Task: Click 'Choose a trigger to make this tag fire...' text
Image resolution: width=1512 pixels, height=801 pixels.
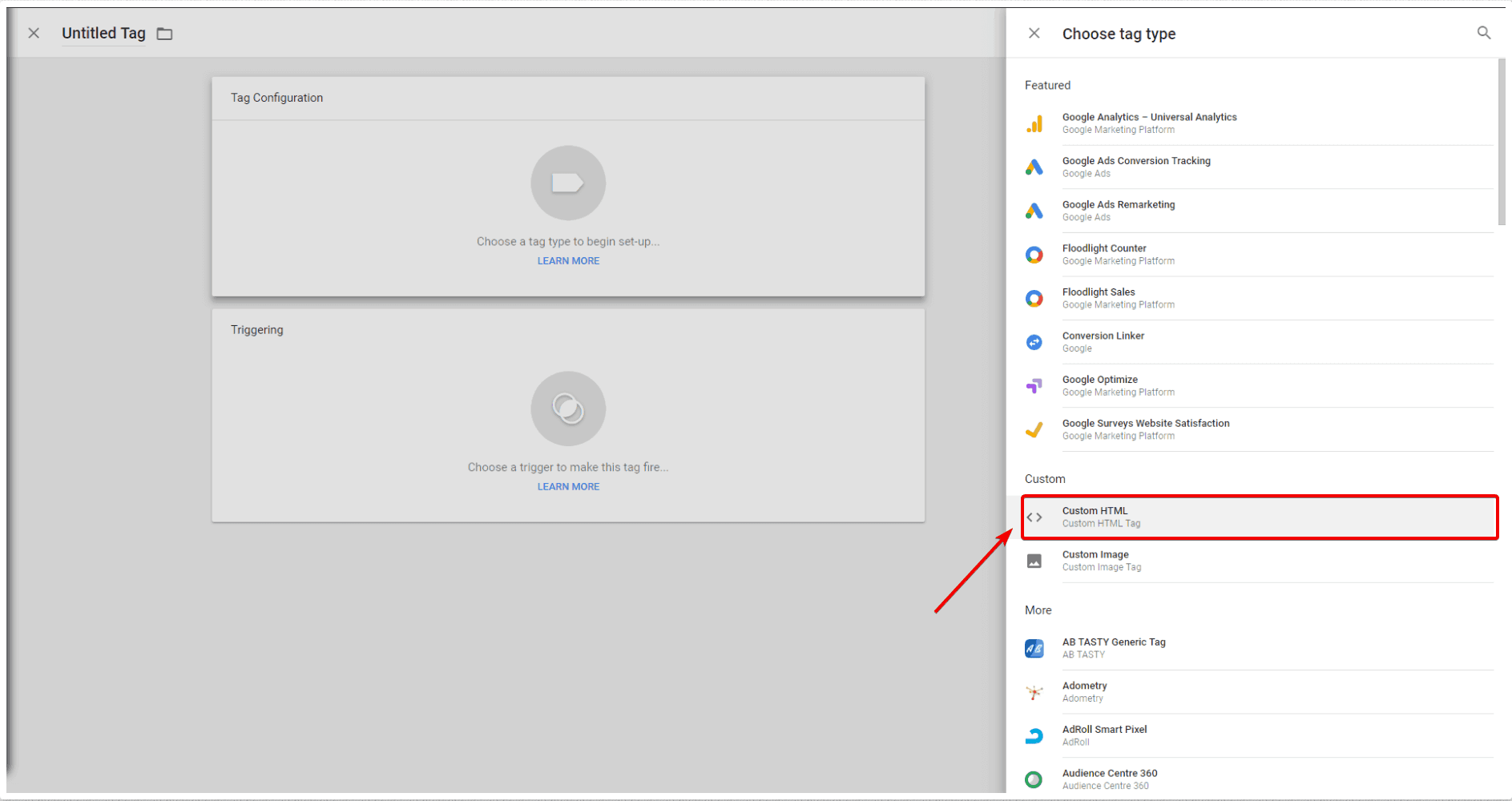Action: pyautogui.click(x=568, y=468)
